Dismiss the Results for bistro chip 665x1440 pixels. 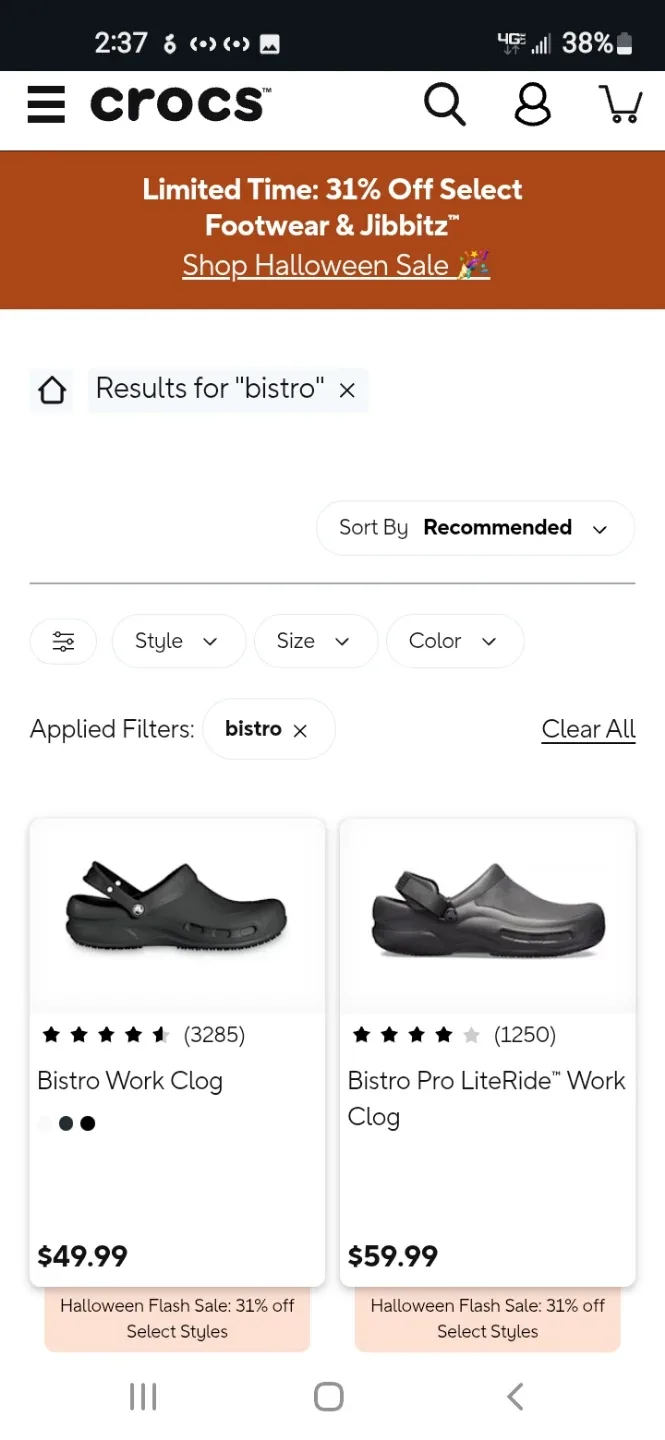click(347, 390)
